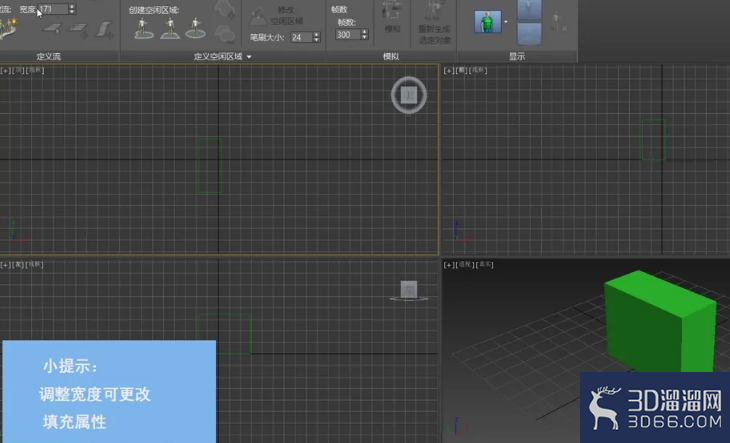
Task: Click the upper blue display mode button
Action: (x=530, y=9)
